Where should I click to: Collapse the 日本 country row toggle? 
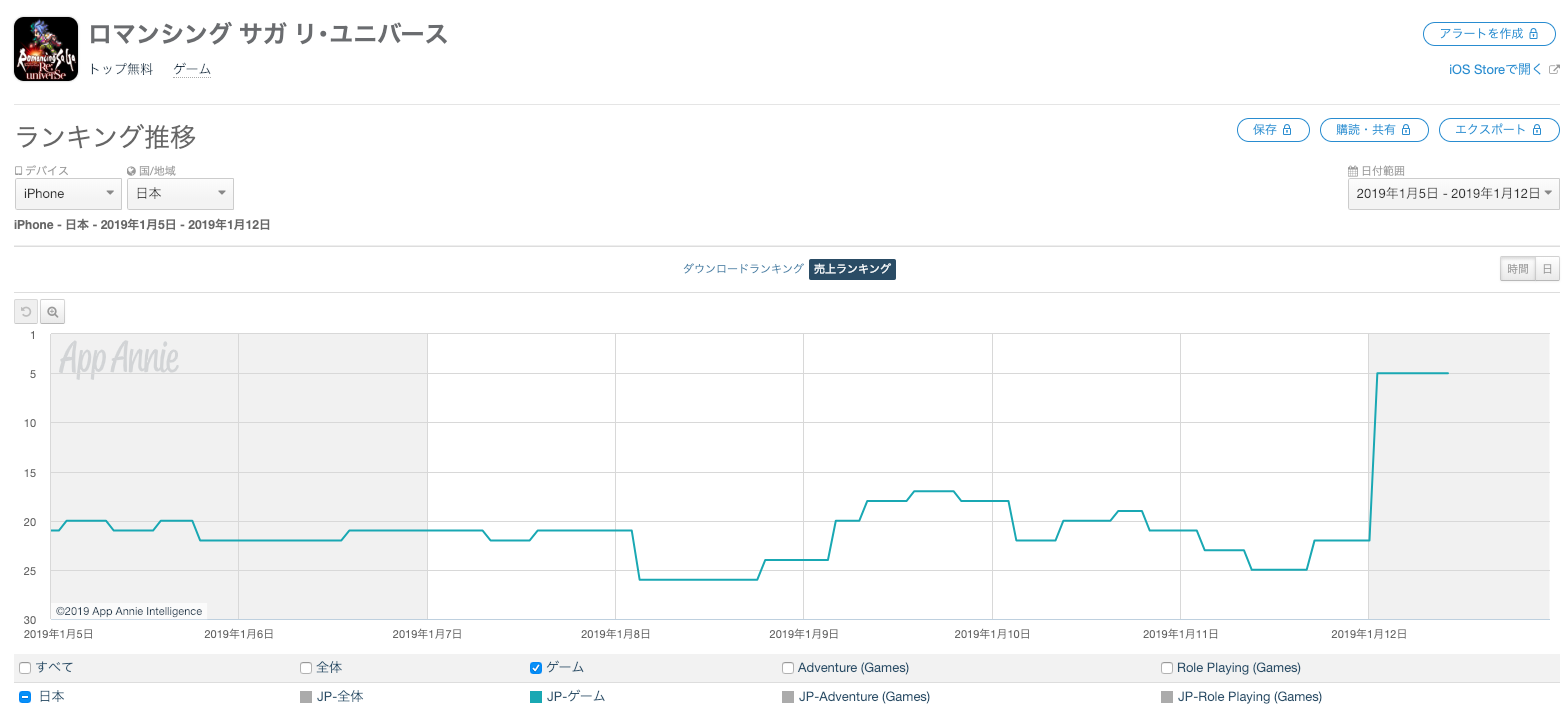coord(26,697)
